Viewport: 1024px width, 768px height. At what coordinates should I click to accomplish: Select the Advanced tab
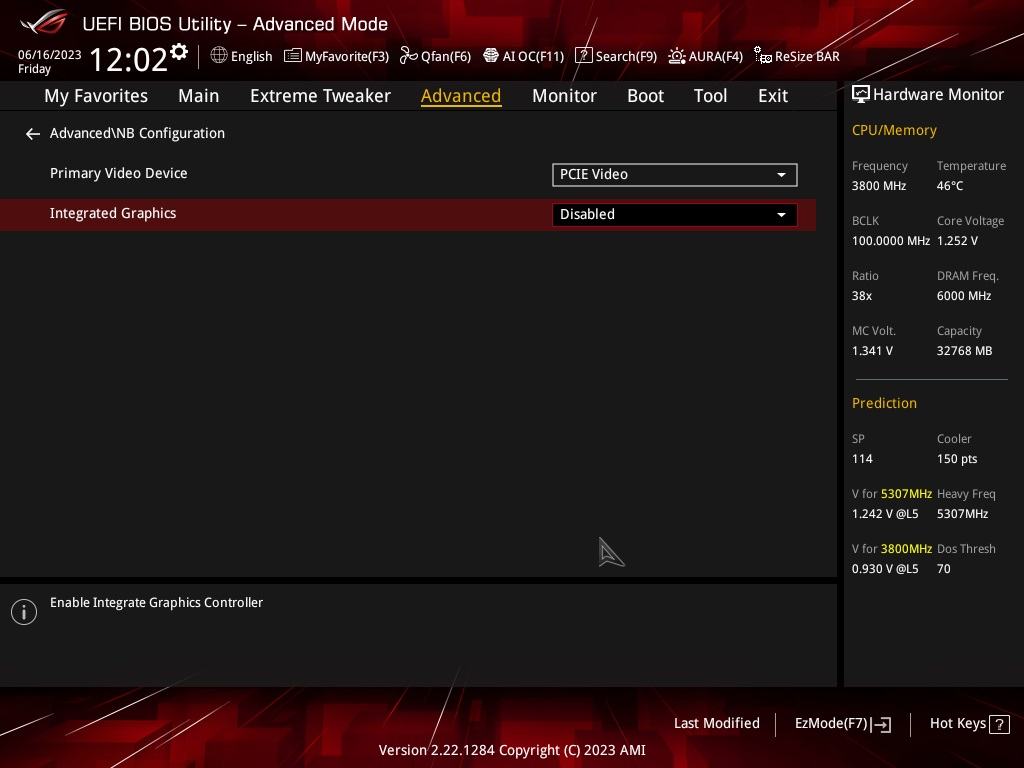pos(461,96)
